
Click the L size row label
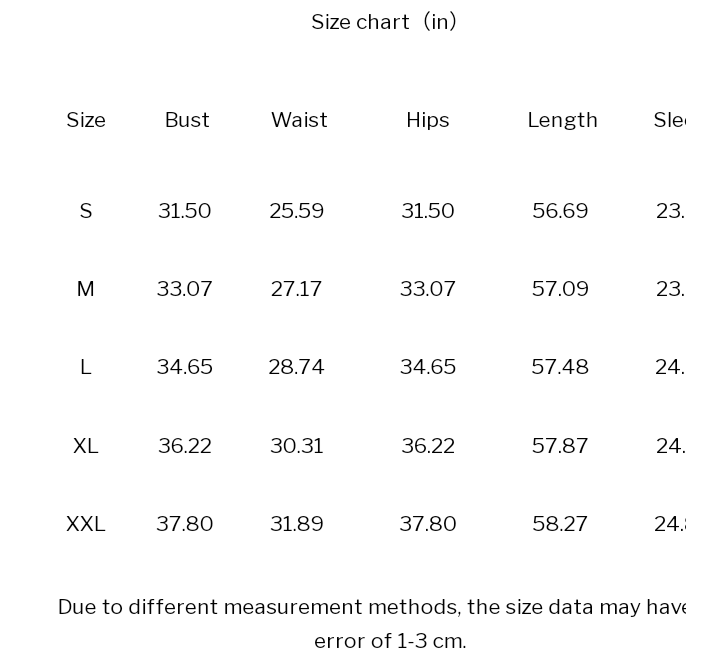(86, 367)
